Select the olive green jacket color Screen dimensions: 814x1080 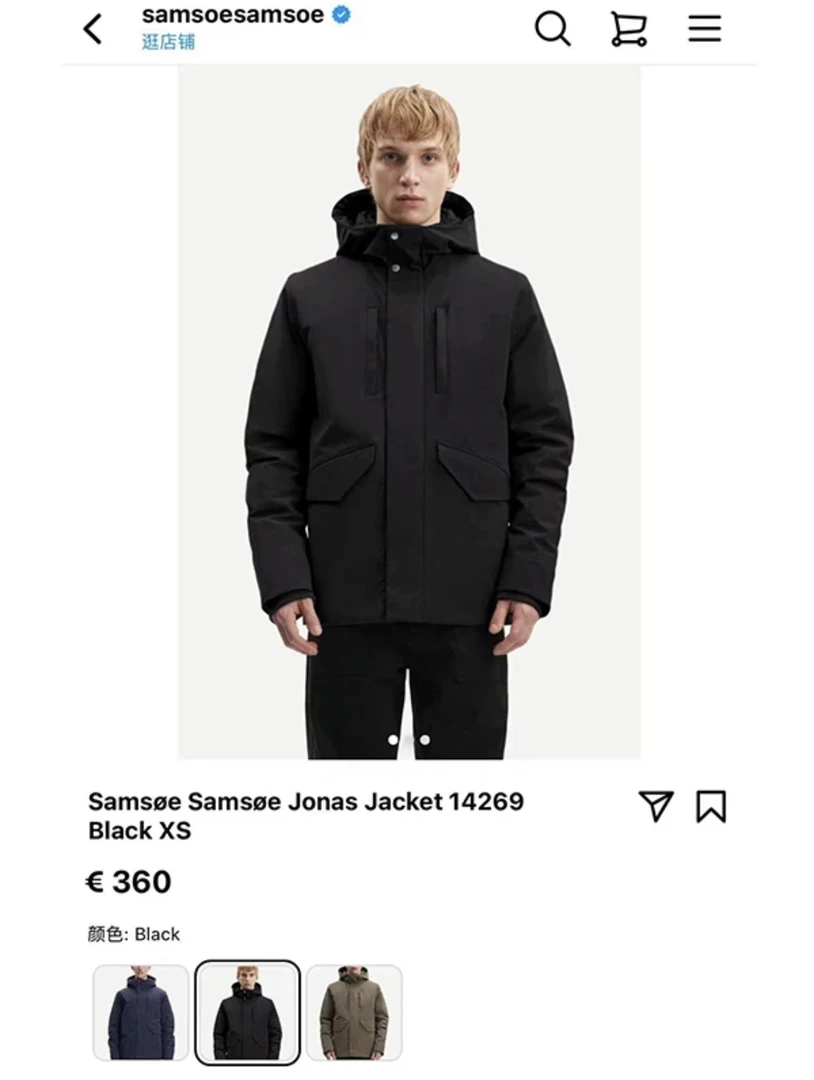(354, 1012)
